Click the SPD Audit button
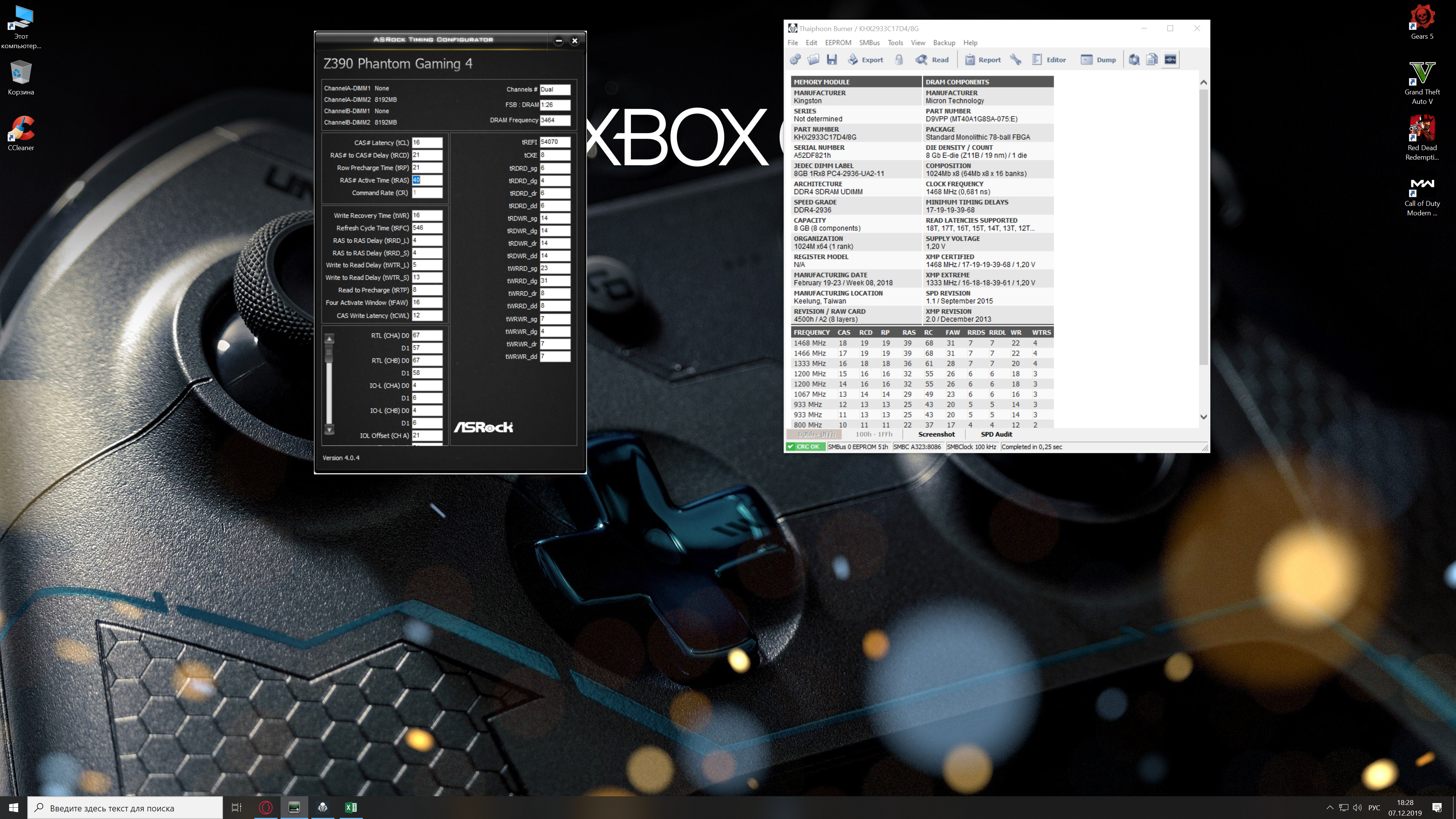Viewport: 1456px width, 819px height. pyautogui.click(x=996, y=434)
